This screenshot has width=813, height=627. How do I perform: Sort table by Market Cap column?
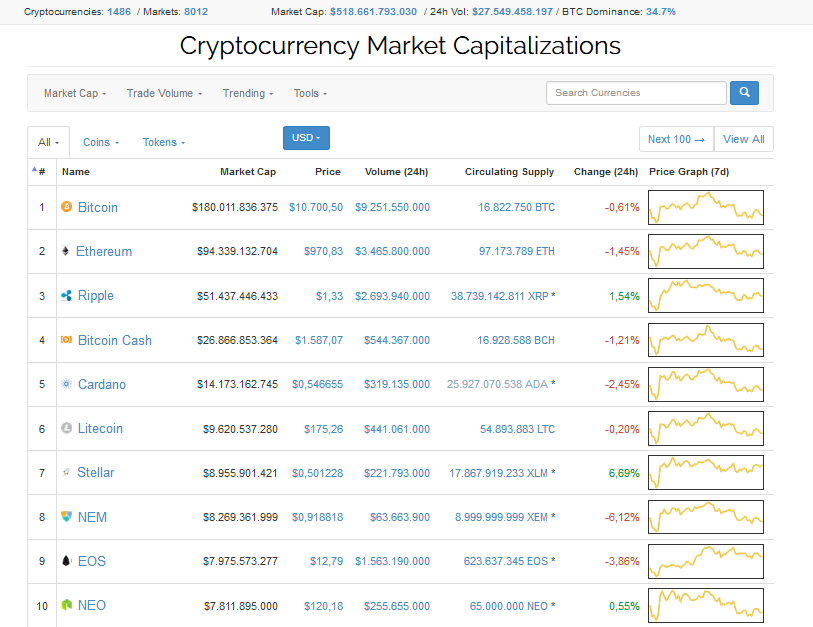[x=248, y=172]
